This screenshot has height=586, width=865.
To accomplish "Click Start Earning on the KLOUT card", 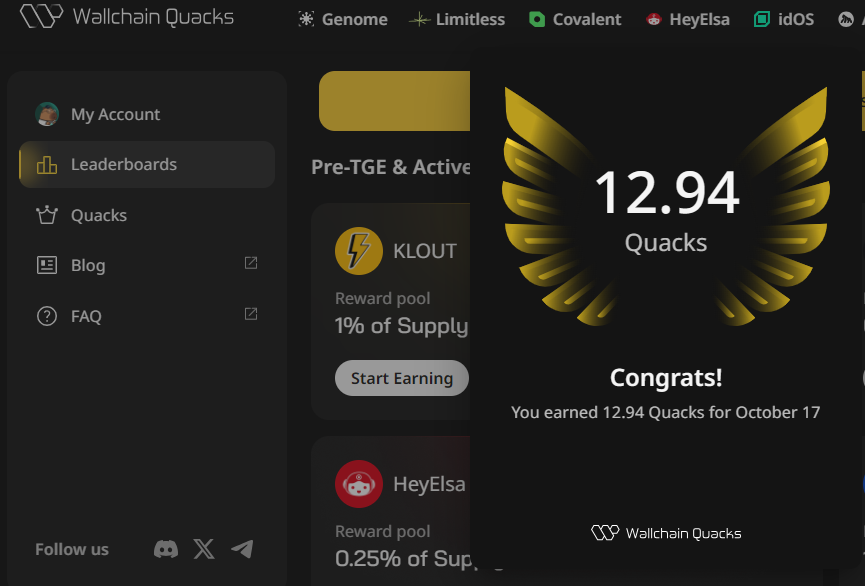I will 402,378.
